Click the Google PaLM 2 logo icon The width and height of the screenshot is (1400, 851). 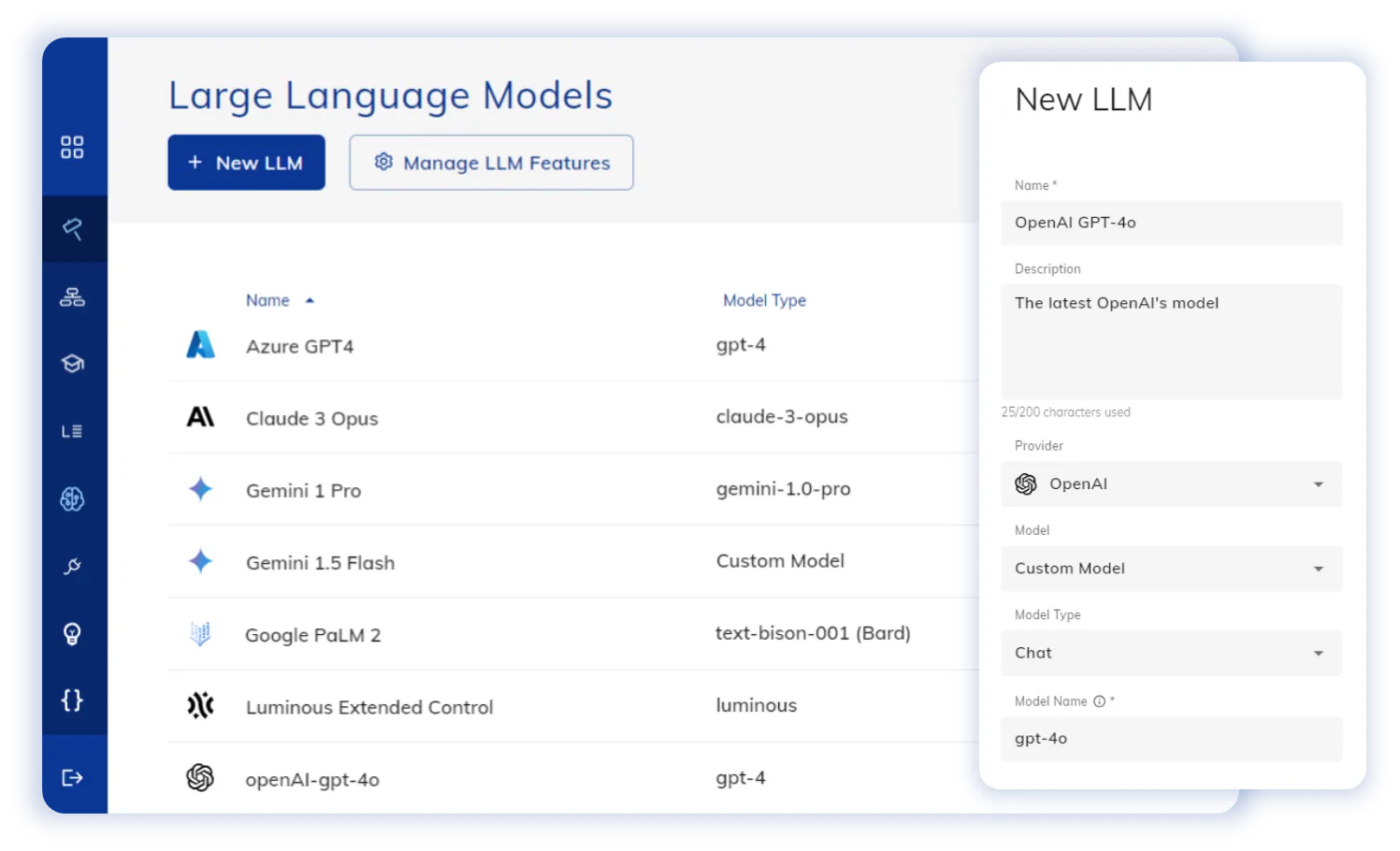tap(200, 633)
